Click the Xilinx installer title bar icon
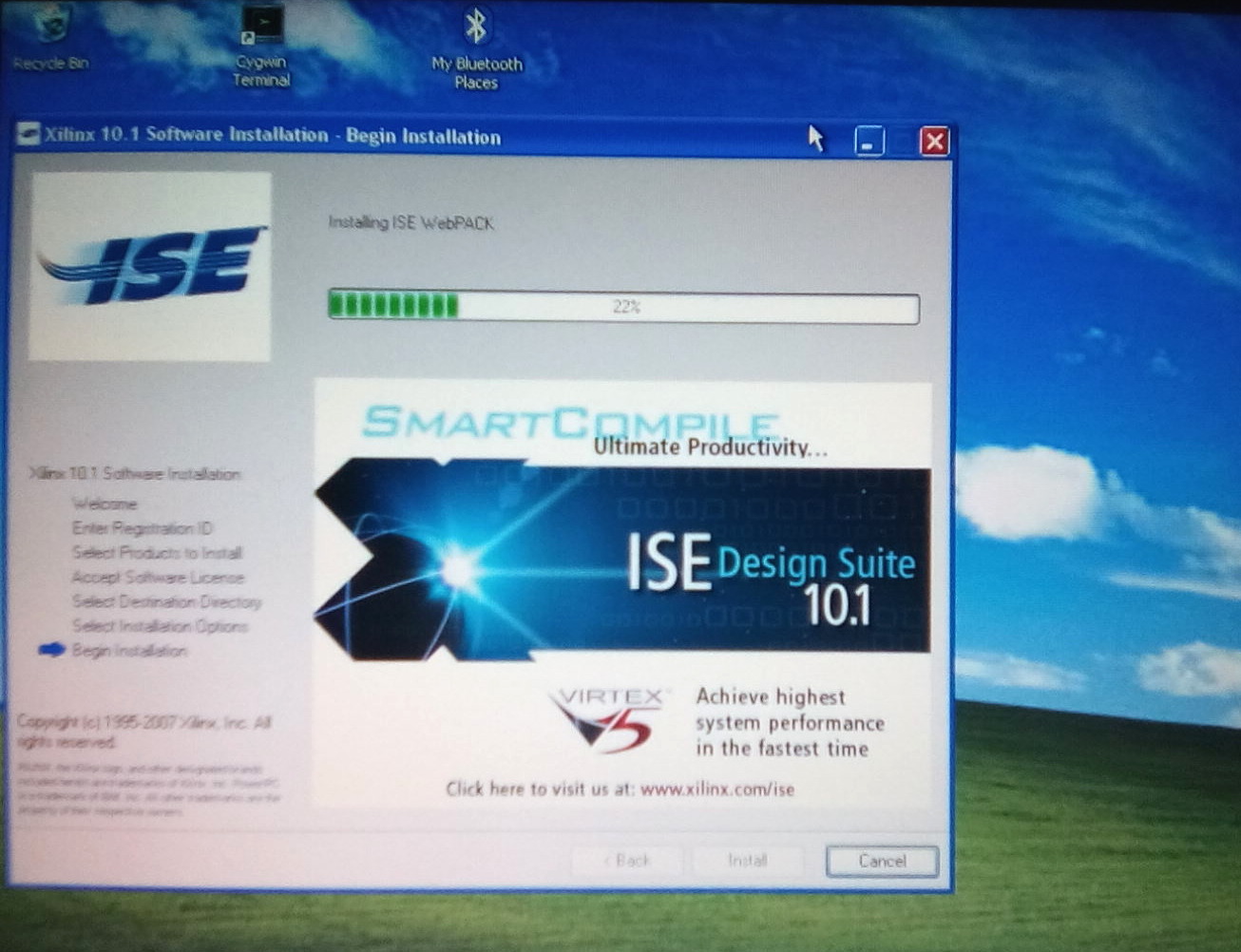This screenshot has width=1241, height=952. tap(29, 134)
